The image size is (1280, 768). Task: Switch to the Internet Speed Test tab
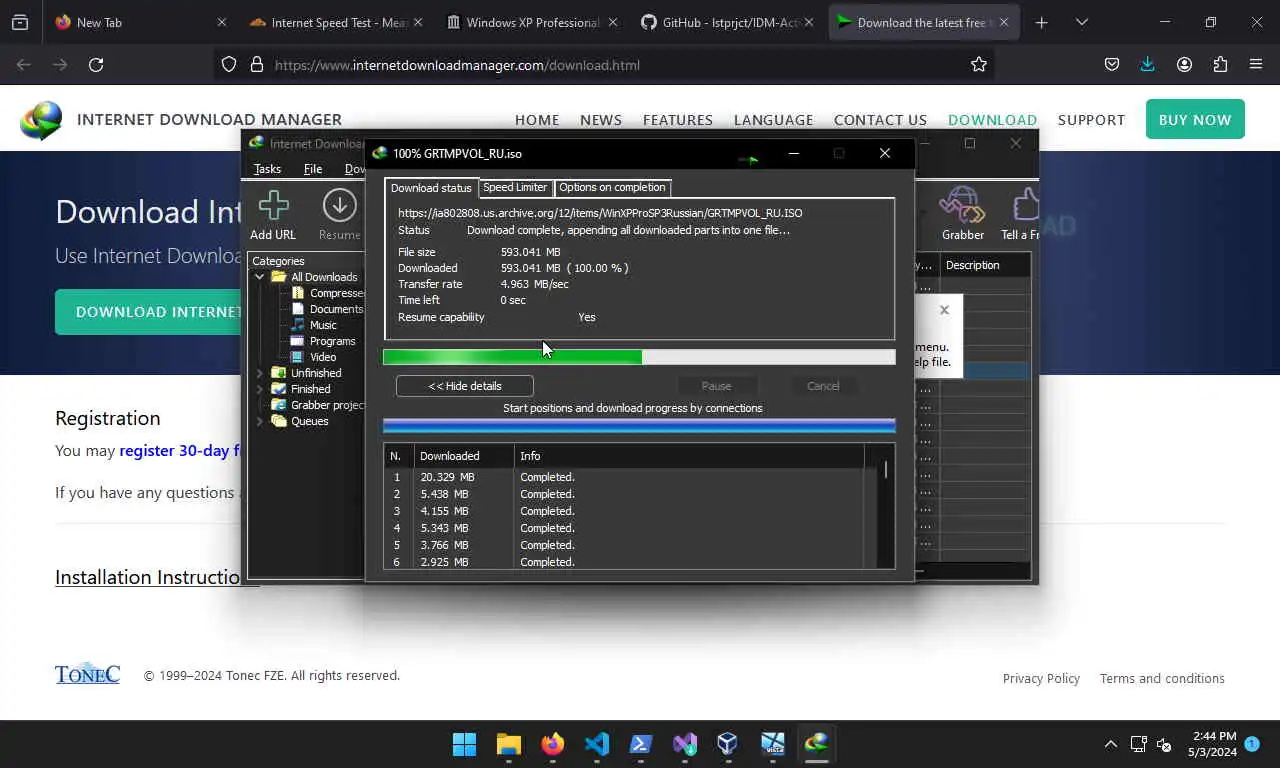point(336,22)
